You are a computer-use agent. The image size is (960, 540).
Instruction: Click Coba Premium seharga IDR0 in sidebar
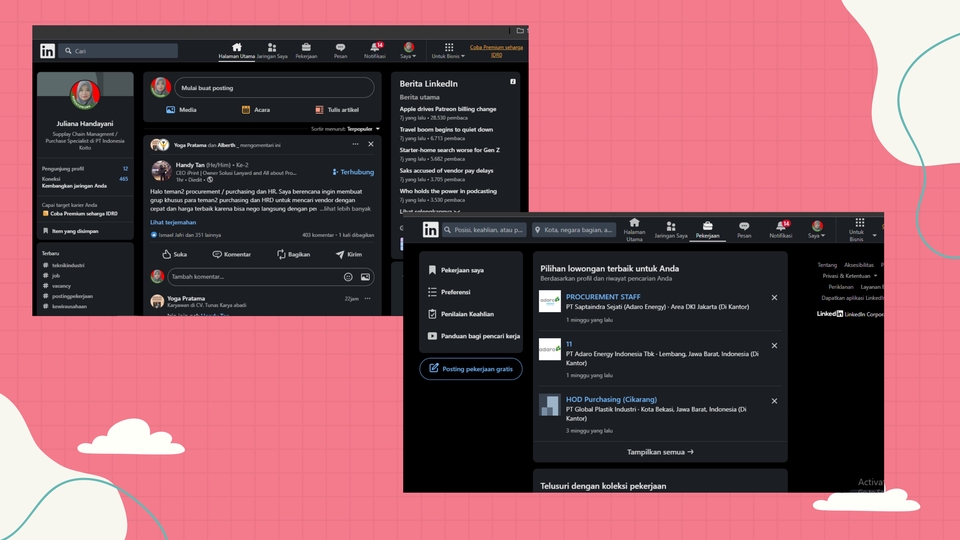tap(80, 214)
